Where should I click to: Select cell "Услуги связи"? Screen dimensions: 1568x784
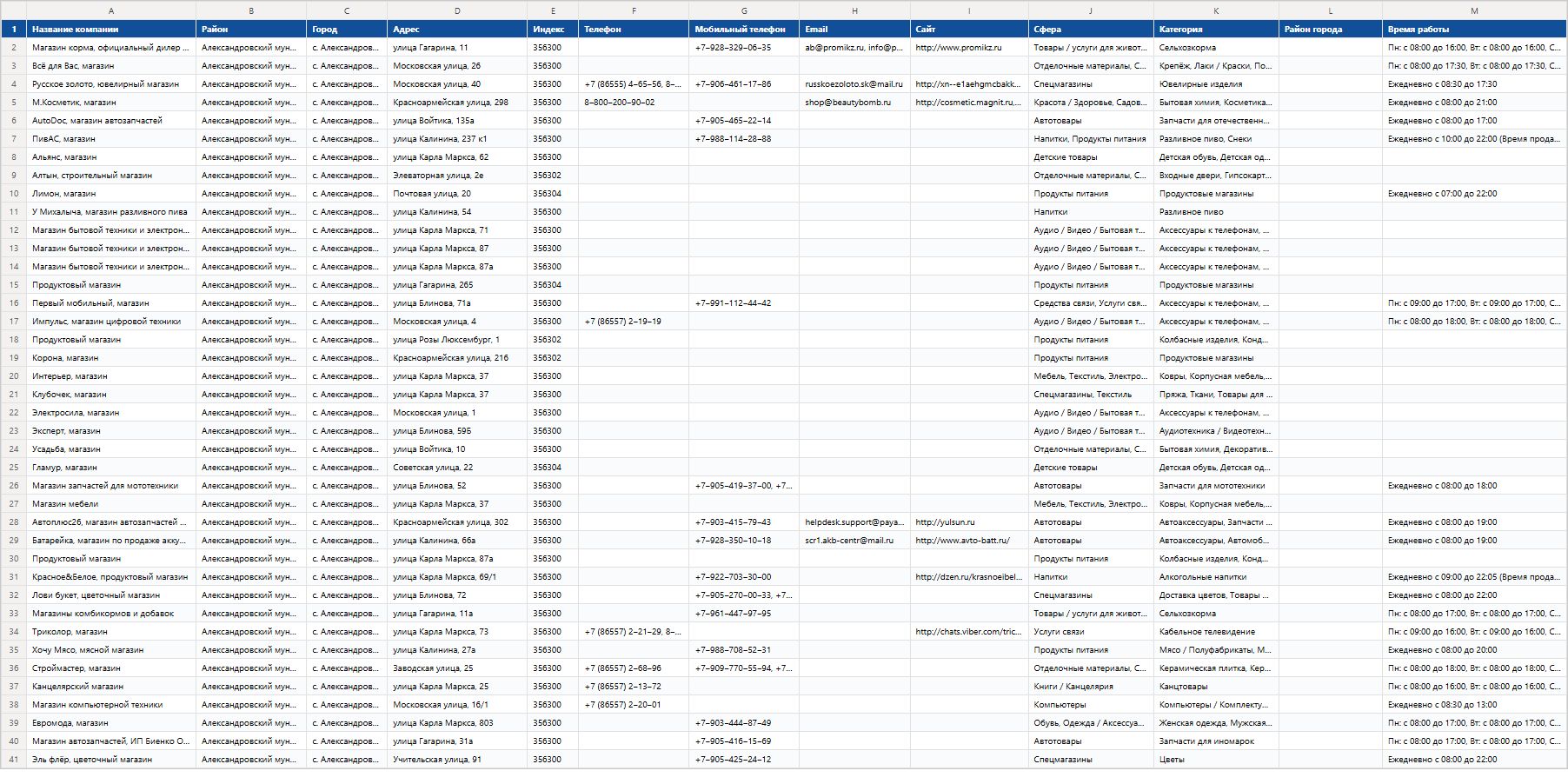(x=1091, y=632)
